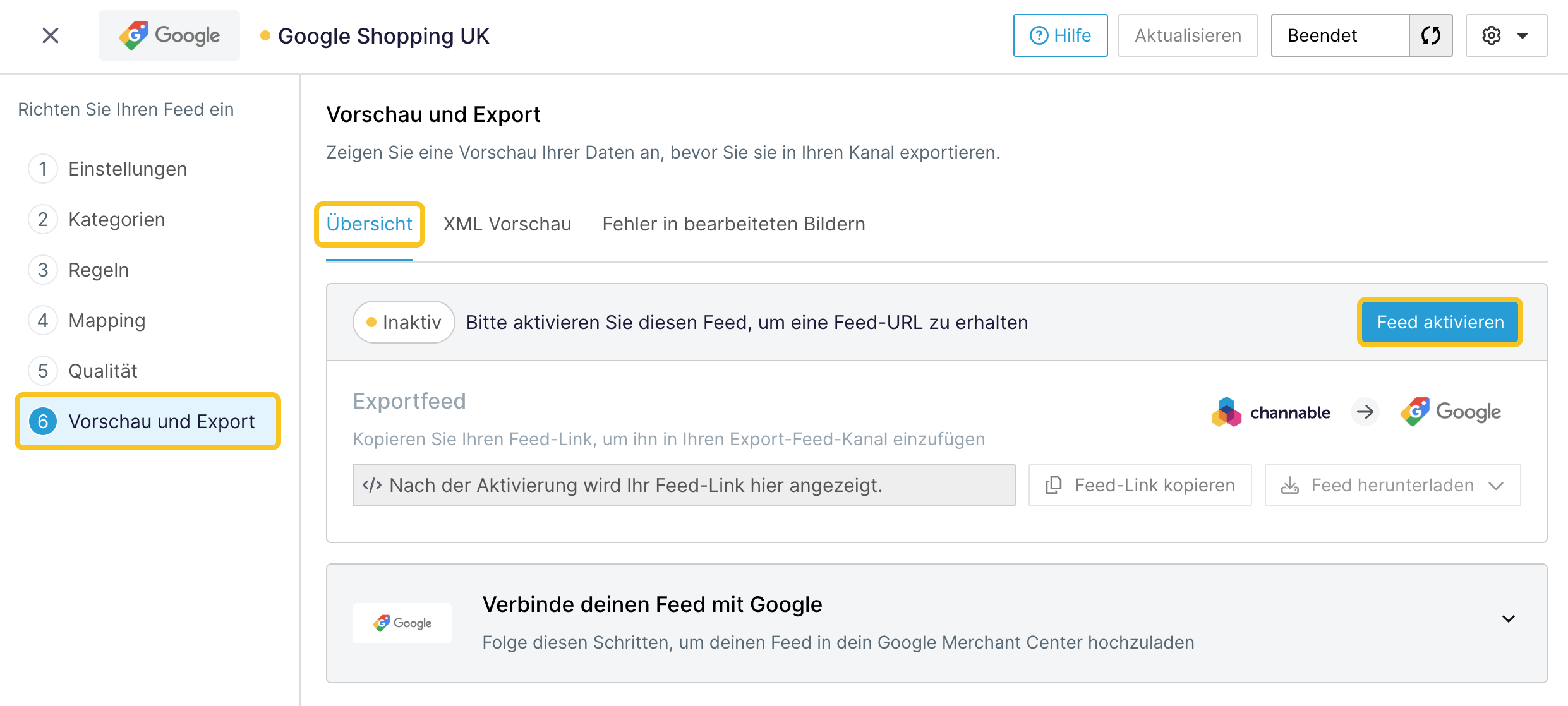
Task: Click the Google channel logo in header
Action: (169, 35)
